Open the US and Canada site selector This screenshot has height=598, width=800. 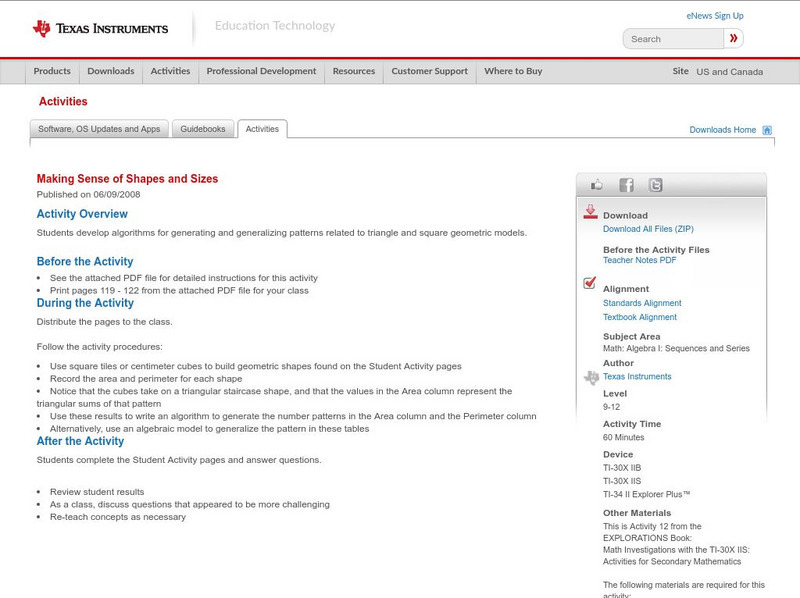(x=730, y=72)
